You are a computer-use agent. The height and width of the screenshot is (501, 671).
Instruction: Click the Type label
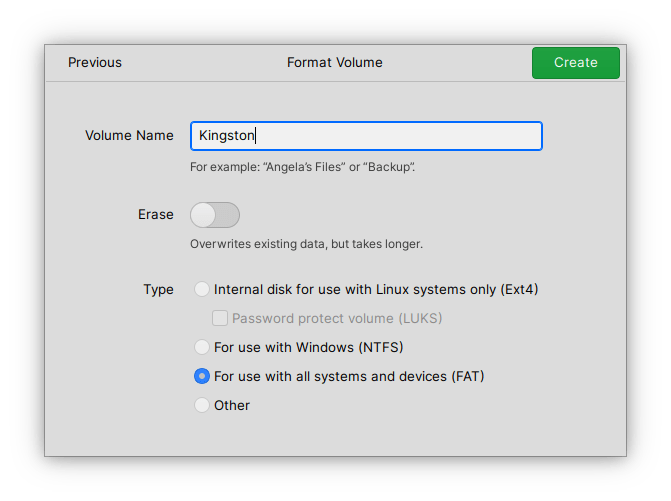pyautogui.click(x=158, y=290)
